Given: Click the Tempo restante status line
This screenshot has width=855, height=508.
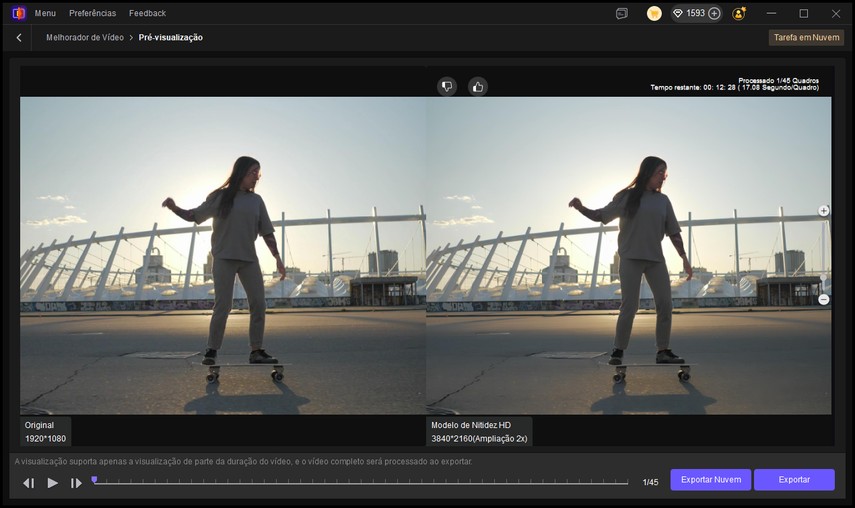Looking at the screenshot, I should tap(734, 88).
